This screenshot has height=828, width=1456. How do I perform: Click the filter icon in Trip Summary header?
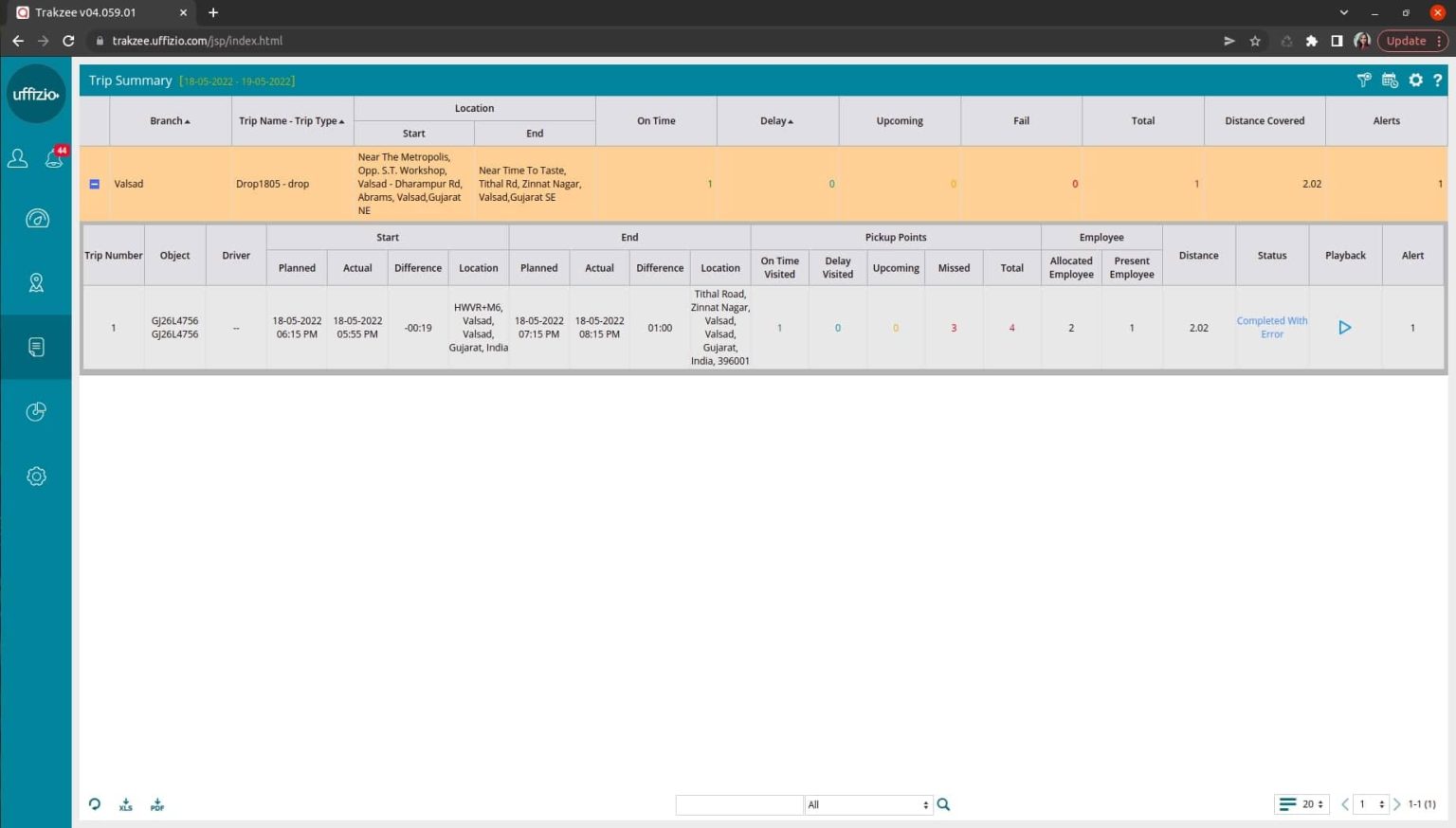[1363, 81]
